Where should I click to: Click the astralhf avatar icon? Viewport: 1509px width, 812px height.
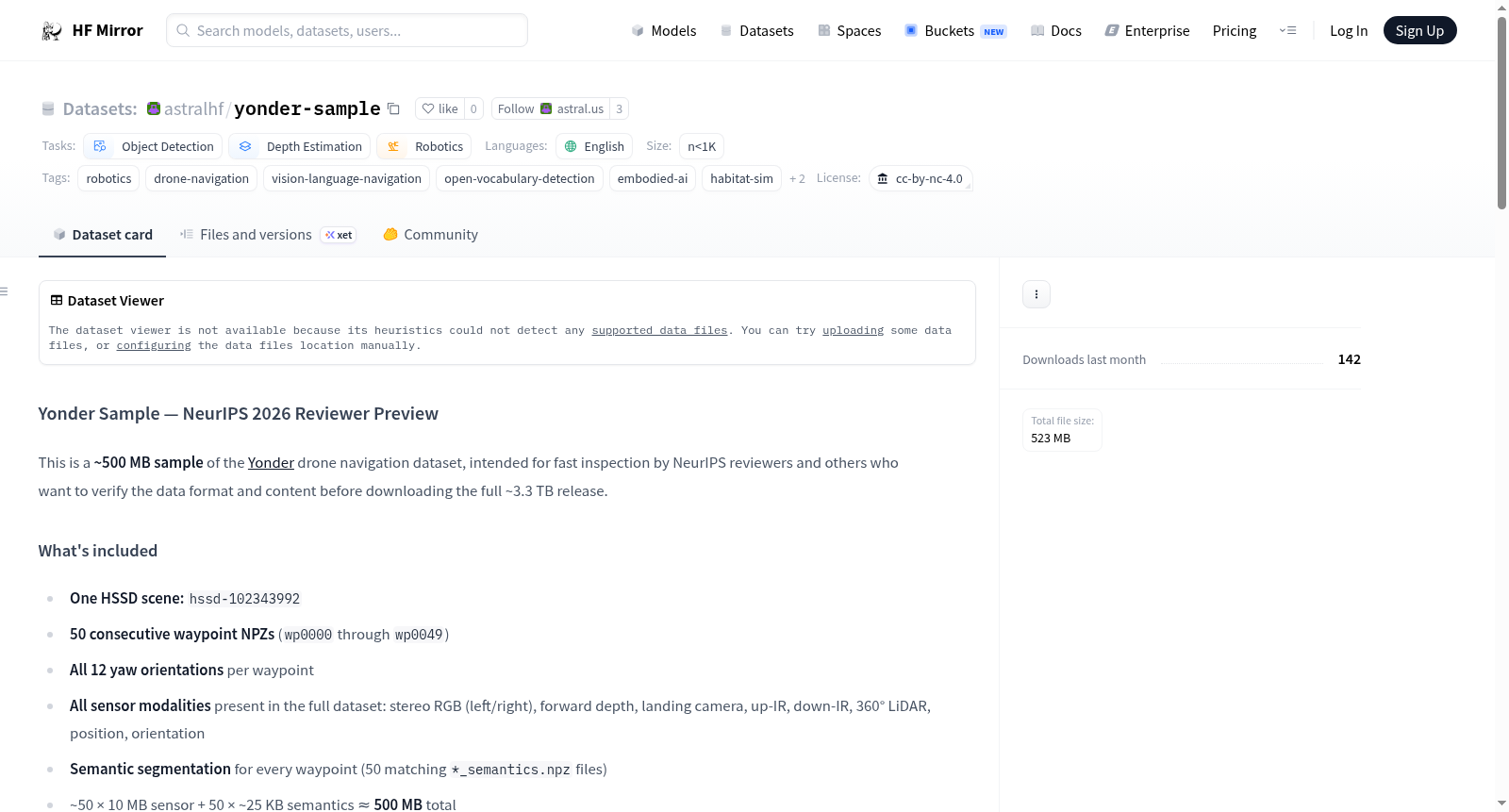(x=154, y=108)
